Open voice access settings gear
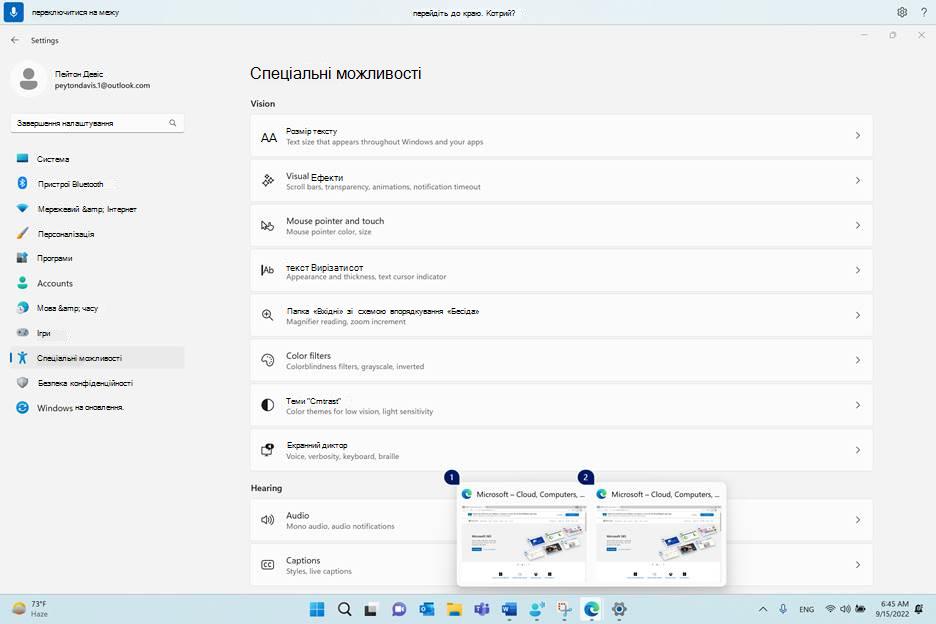936x624 pixels. click(x=902, y=12)
